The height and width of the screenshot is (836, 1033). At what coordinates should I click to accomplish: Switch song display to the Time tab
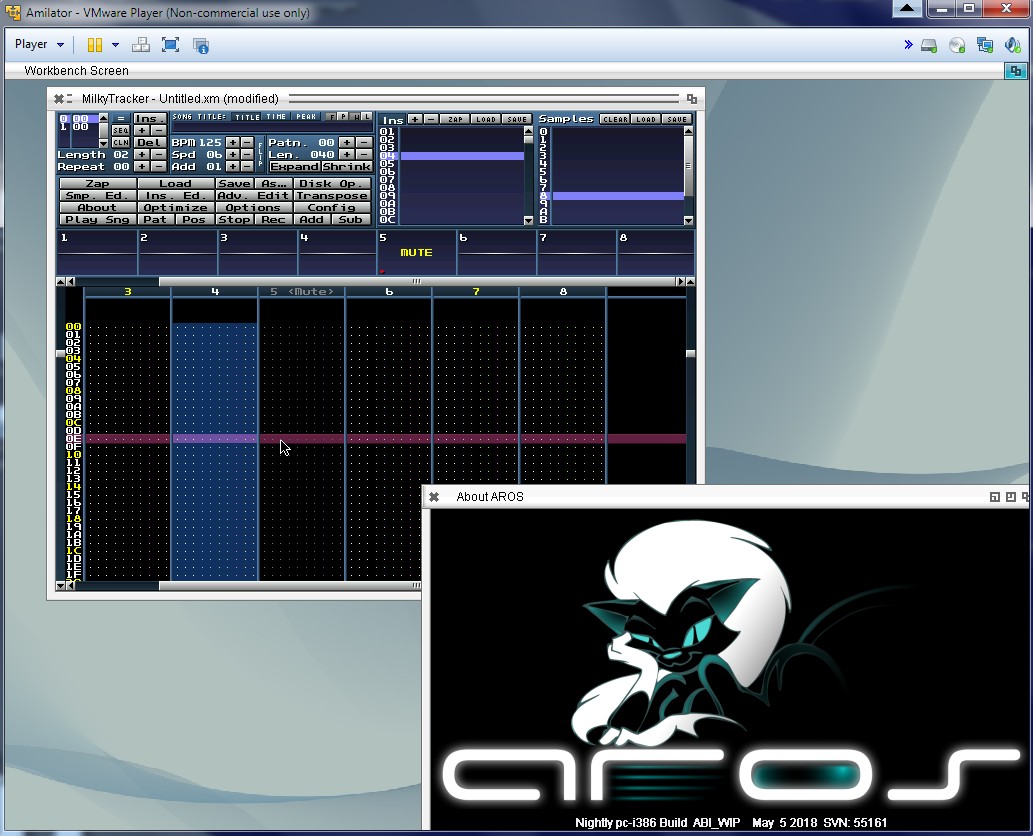tap(276, 117)
